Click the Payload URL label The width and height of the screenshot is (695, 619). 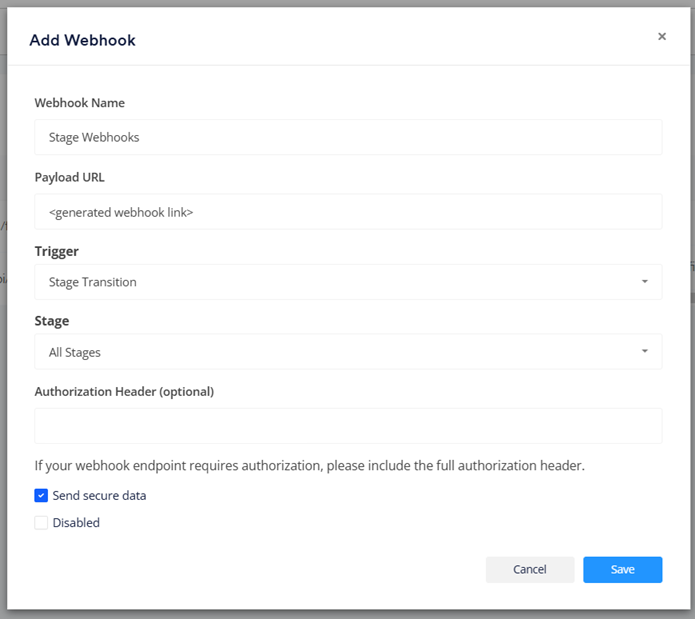pos(70,177)
